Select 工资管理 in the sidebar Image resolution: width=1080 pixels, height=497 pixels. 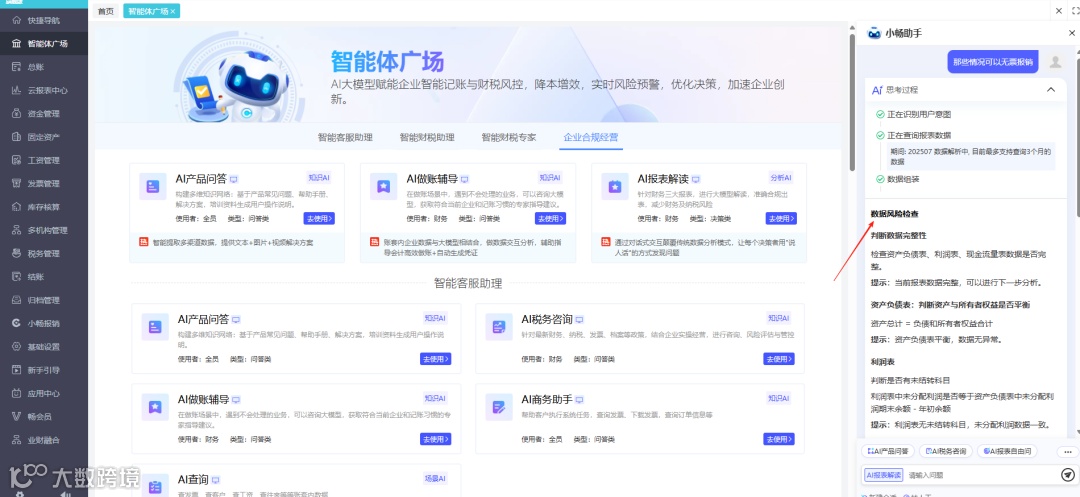point(43,160)
